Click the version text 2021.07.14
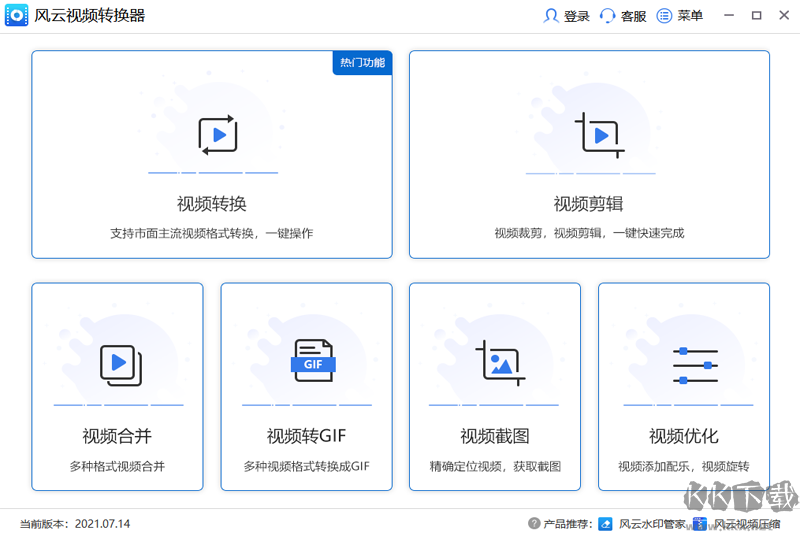 [x=103, y=524]
